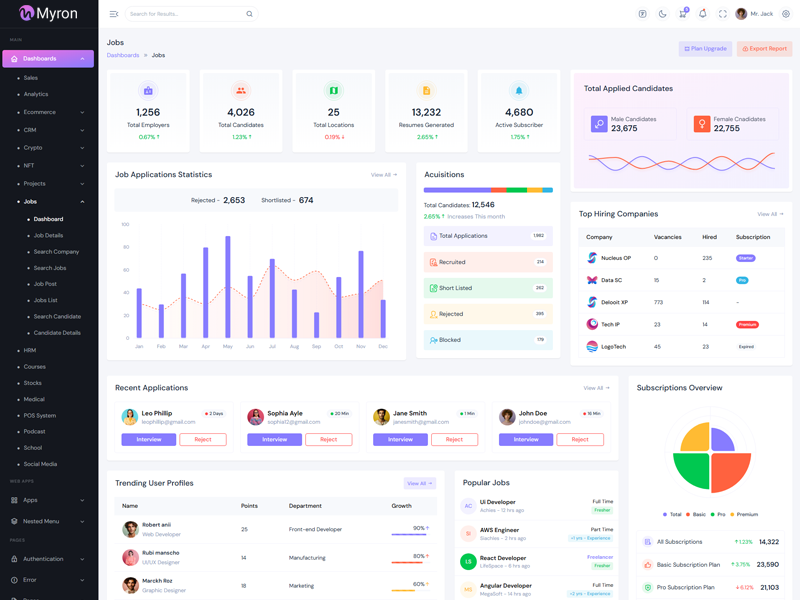The width and height of the screenshot is (800, 600).
Task: Go to Analytics dashboard menu item
Action: 36,94
